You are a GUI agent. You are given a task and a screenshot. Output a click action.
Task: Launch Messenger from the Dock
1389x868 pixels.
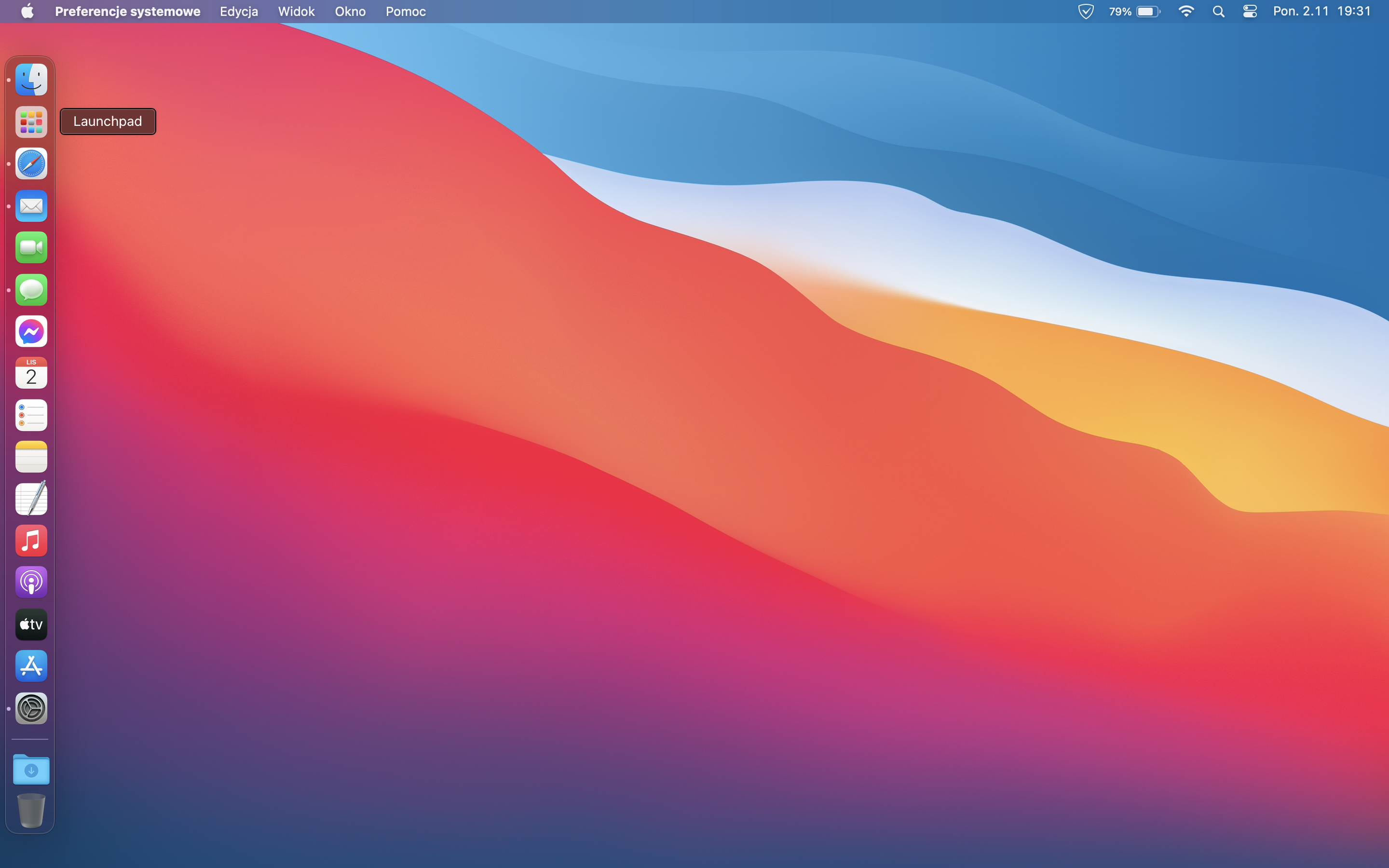(x=31, y=331)
